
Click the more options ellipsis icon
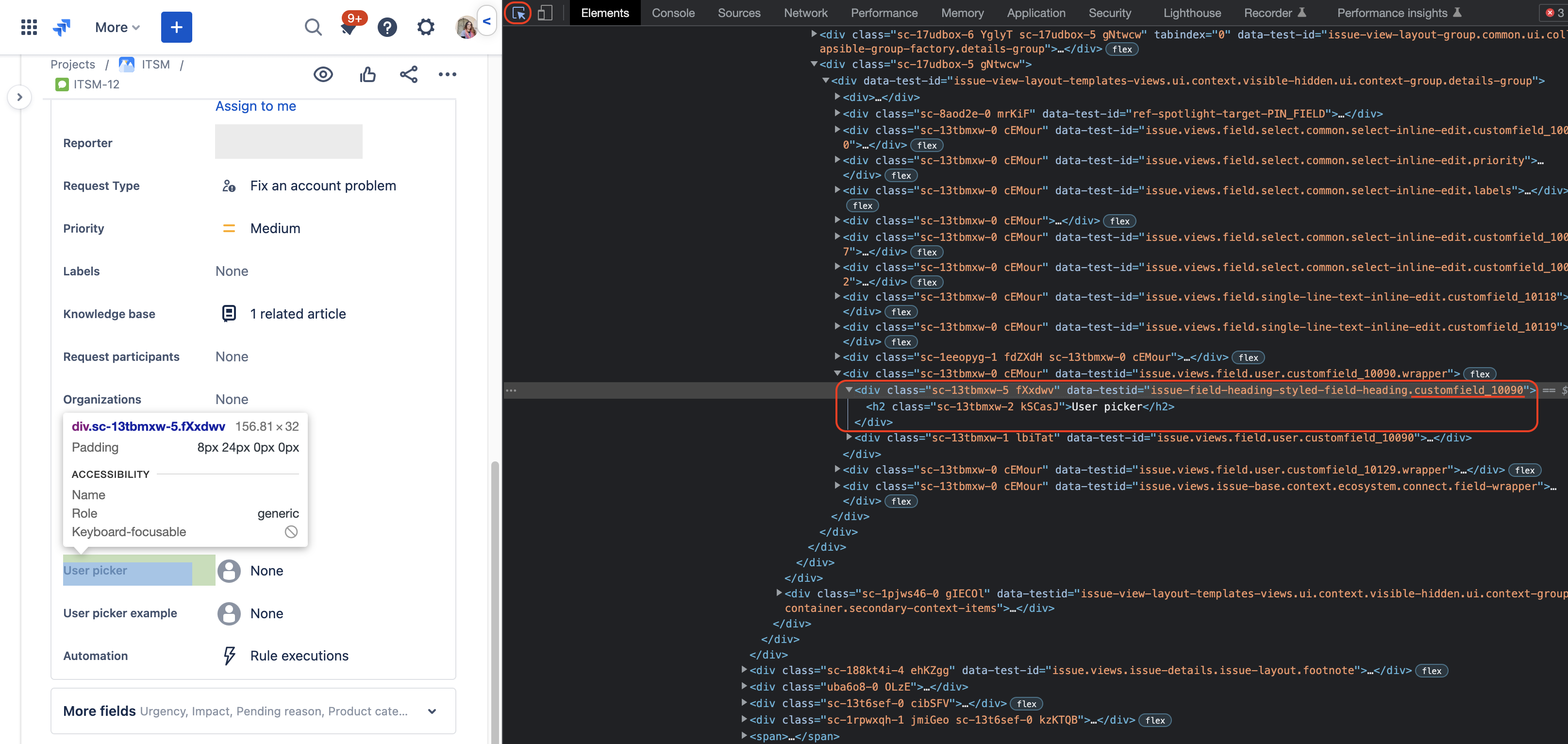click(x=449, y=73)
